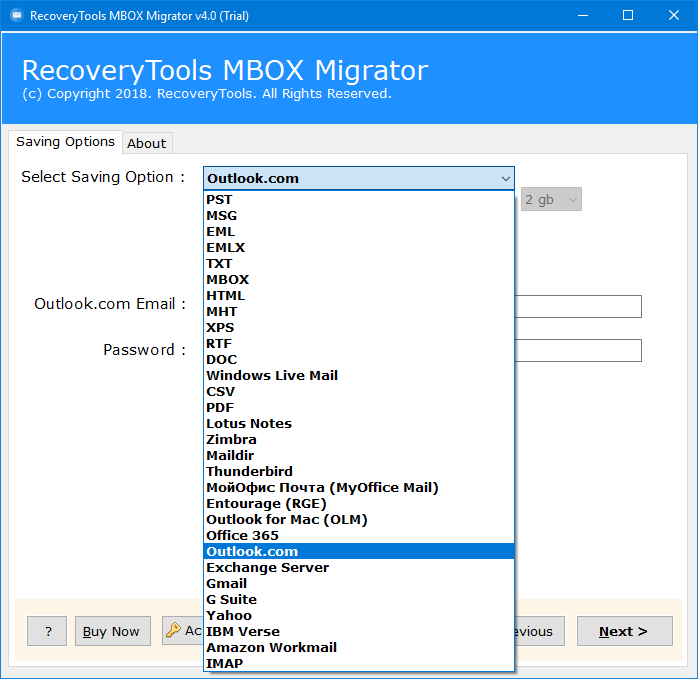This screenshot has height=679, width=698.
Task: Select highlighted Outlook.com list entry
Action: coord(359,551)
